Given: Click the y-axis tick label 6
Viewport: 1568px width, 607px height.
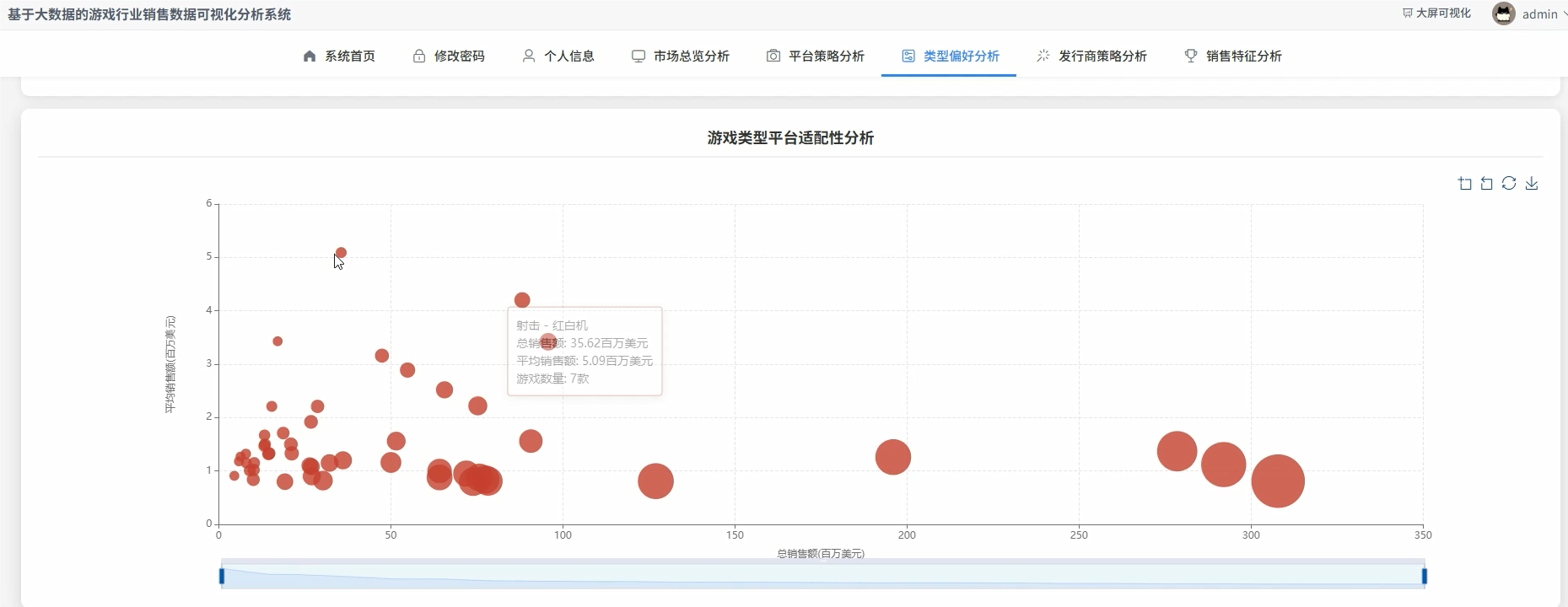Looking at the screenshot, I should pos(209,203).
